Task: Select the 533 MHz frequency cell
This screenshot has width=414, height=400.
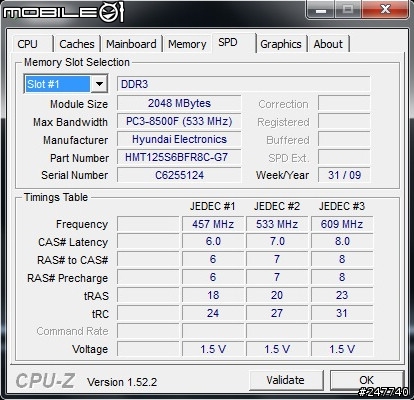Action: coord(277,224)
